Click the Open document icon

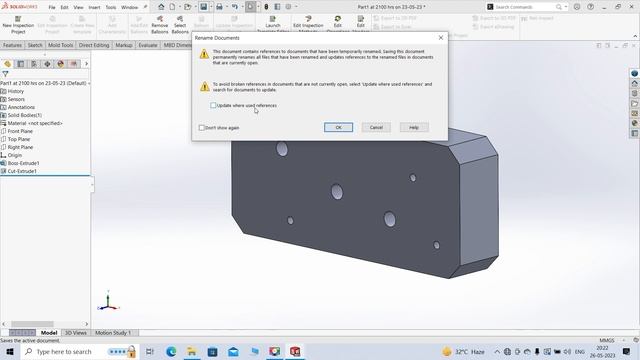point(187,7)
